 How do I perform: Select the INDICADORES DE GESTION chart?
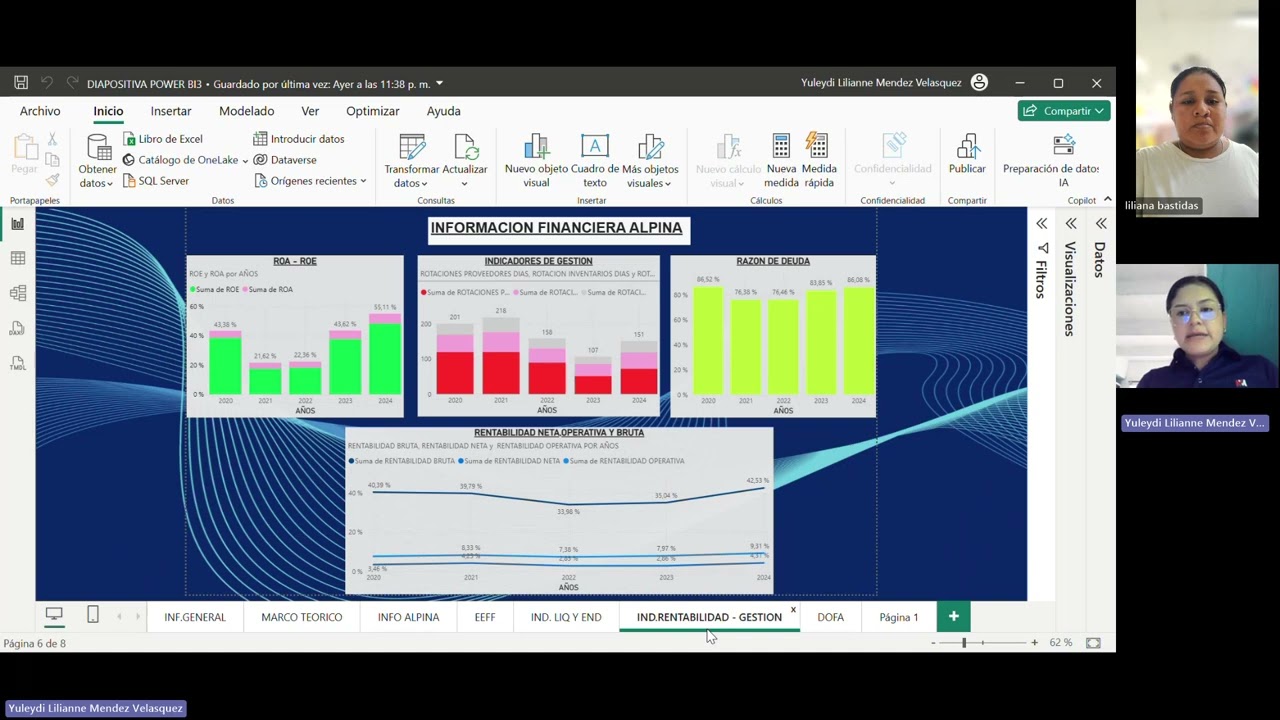(x=538, y=336)
